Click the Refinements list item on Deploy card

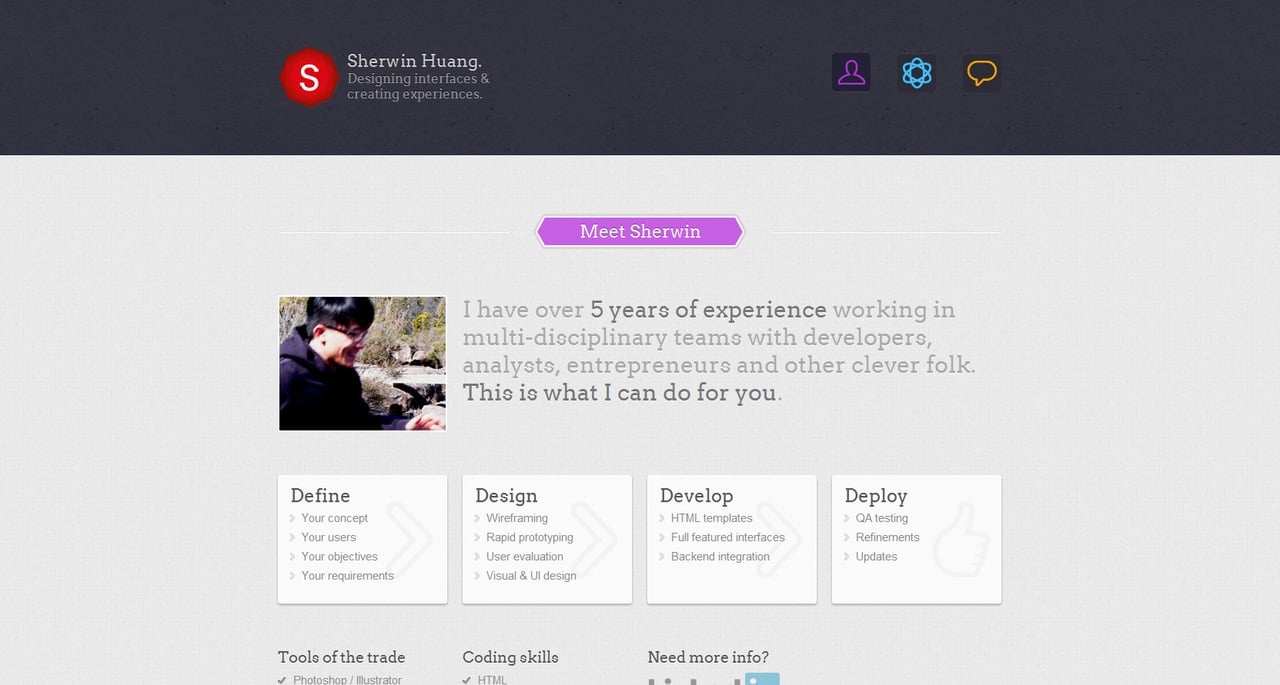tap(886, 537)
